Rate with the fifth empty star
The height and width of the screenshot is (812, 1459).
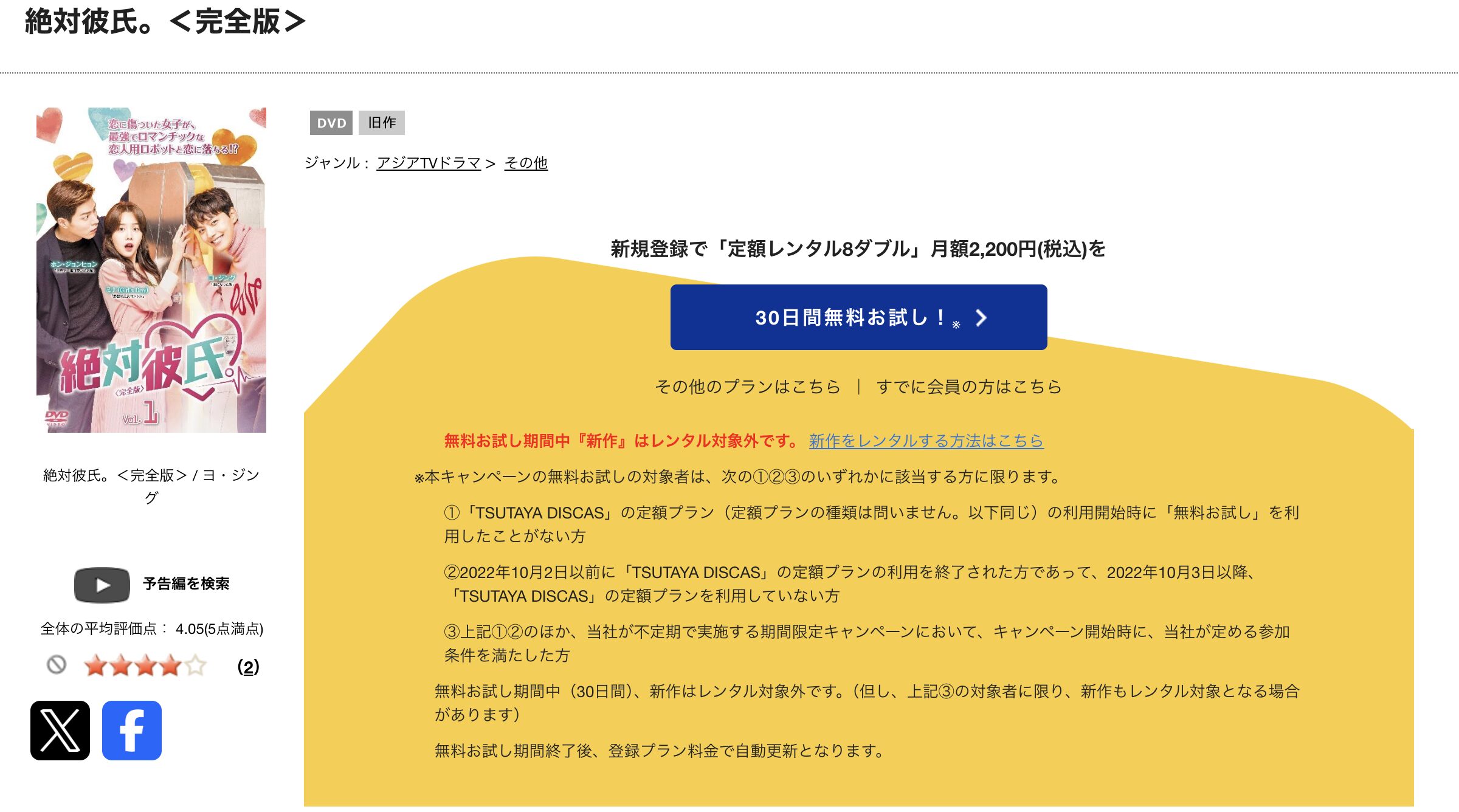pos(196,666)
